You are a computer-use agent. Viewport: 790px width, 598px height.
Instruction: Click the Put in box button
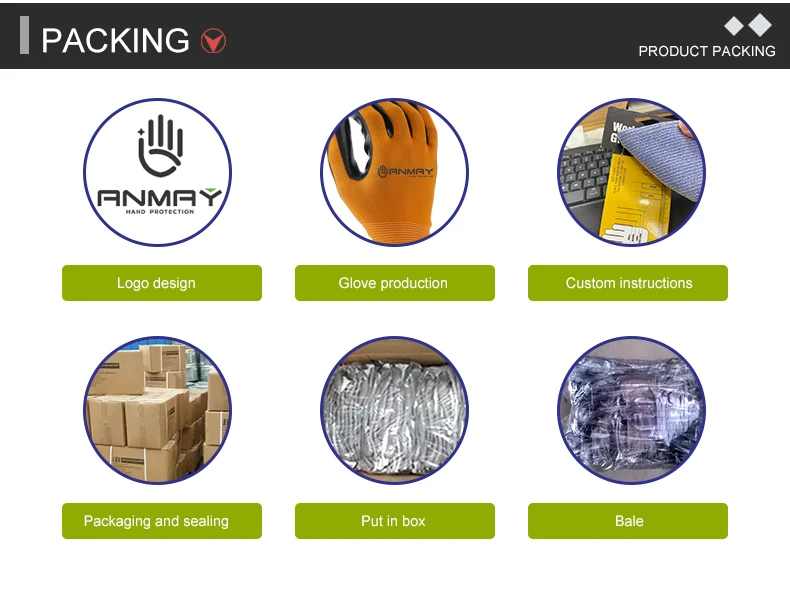click(x=394, y=521)
